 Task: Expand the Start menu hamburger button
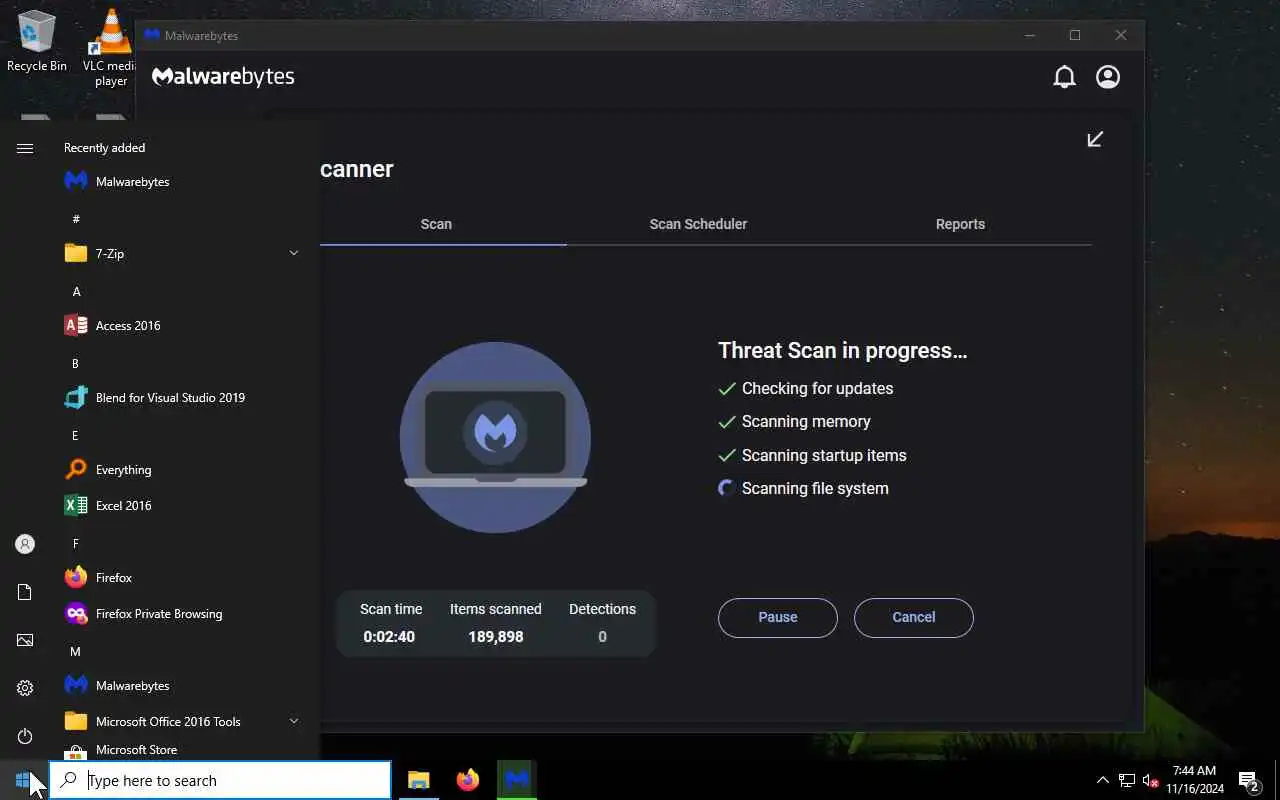tap(25, 148)
